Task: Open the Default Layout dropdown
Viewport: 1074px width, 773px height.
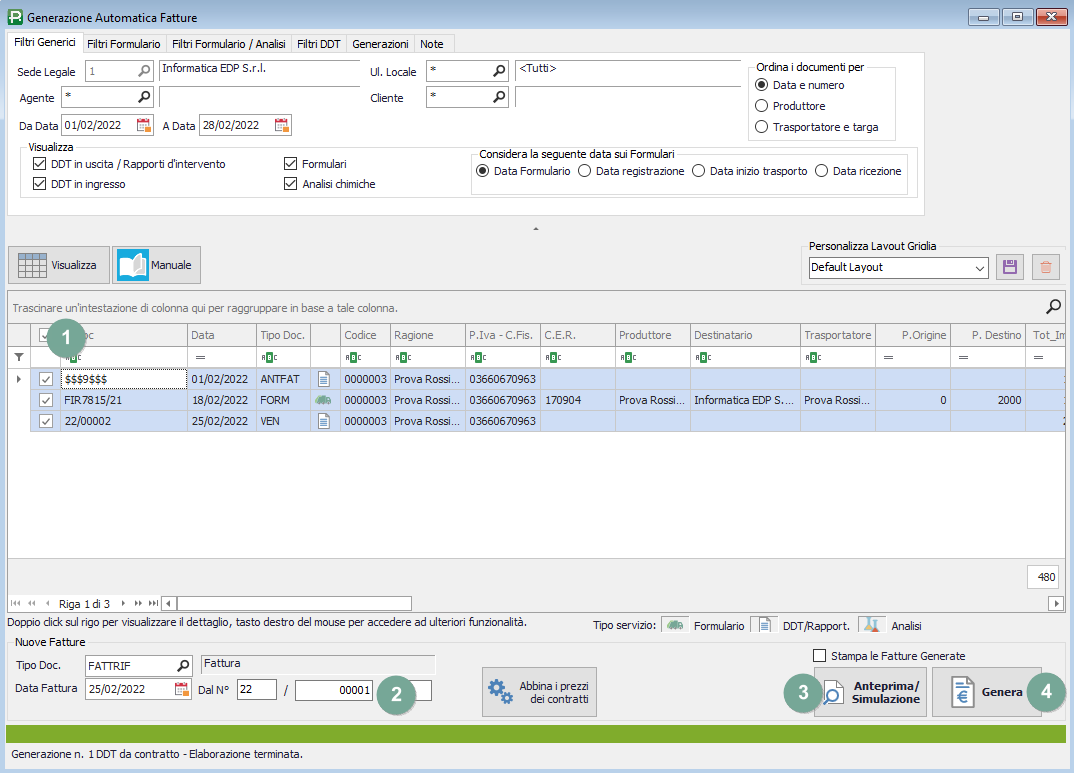Action: point(979,268)
